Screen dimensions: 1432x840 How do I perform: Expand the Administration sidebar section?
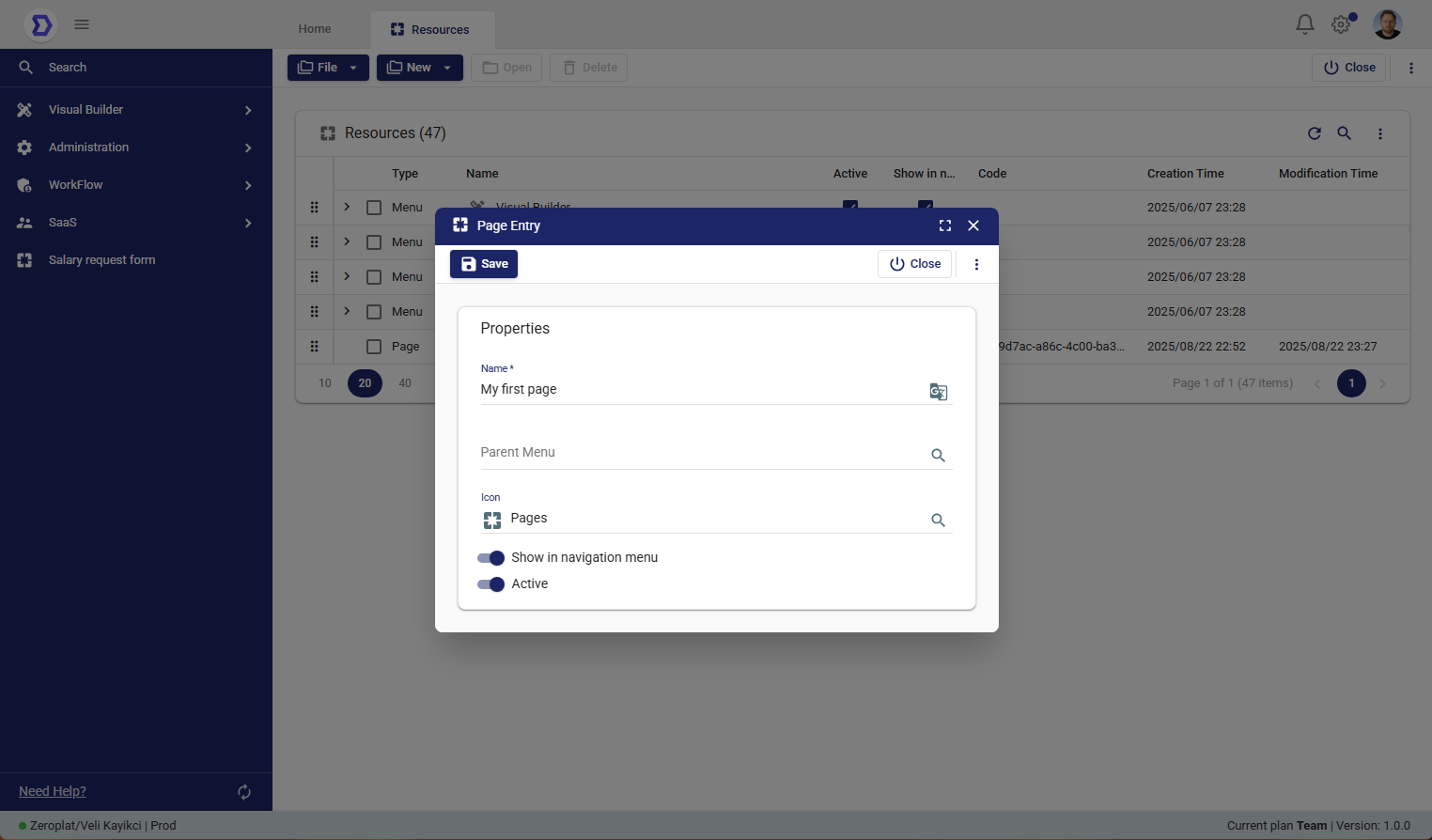(136, 148)
